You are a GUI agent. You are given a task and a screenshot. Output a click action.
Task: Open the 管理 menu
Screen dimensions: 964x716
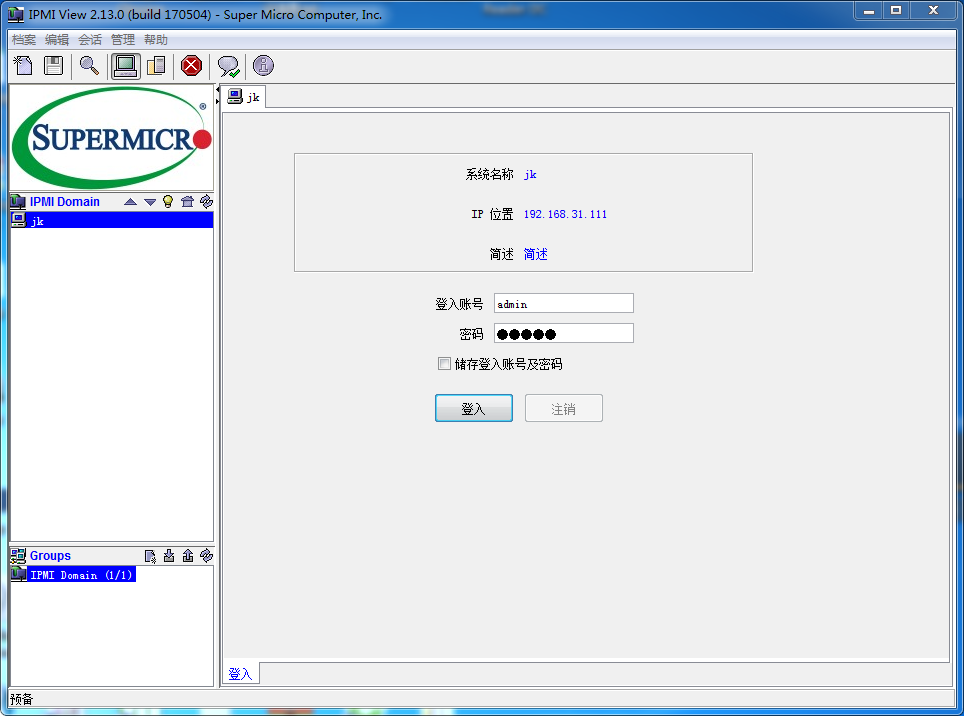click(x=122, y=39)
